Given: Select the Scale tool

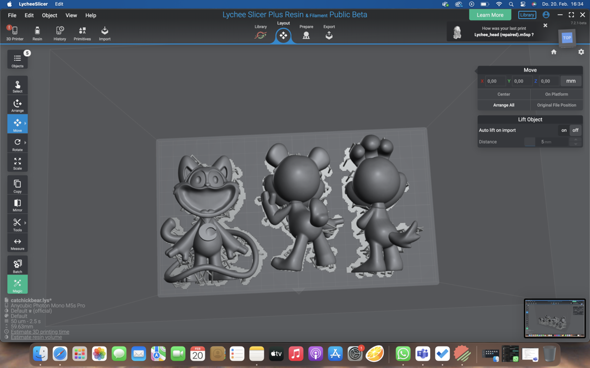Looking at the screenshot, I should point(17,163).
